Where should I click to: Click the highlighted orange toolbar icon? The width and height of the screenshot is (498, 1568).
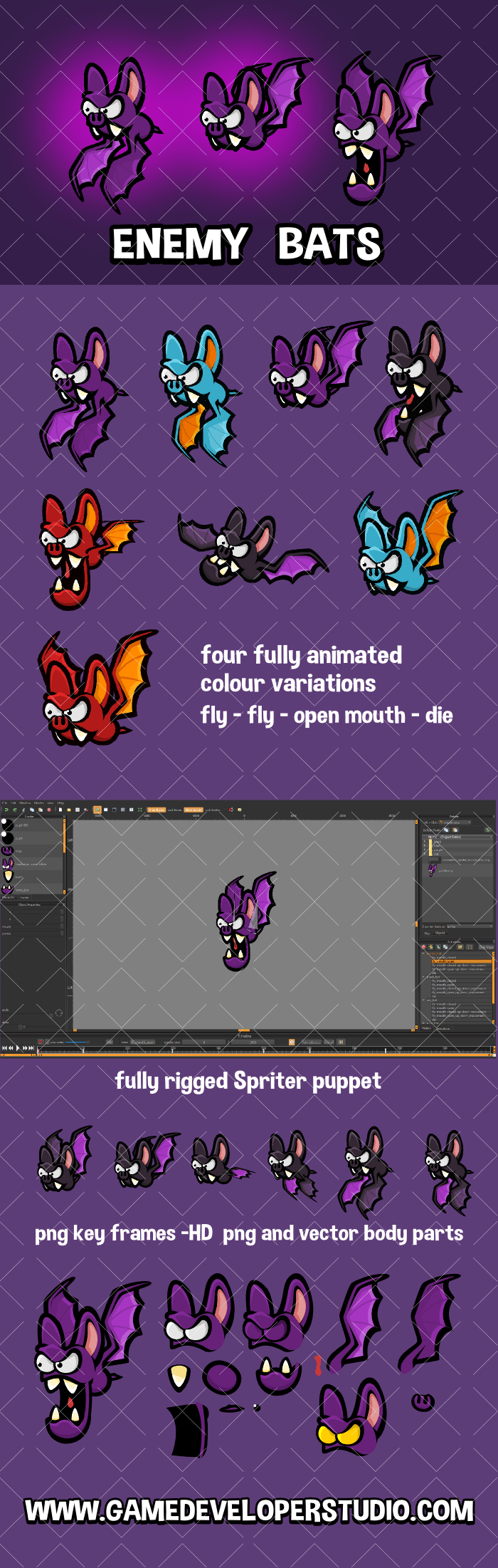[97, 810]
